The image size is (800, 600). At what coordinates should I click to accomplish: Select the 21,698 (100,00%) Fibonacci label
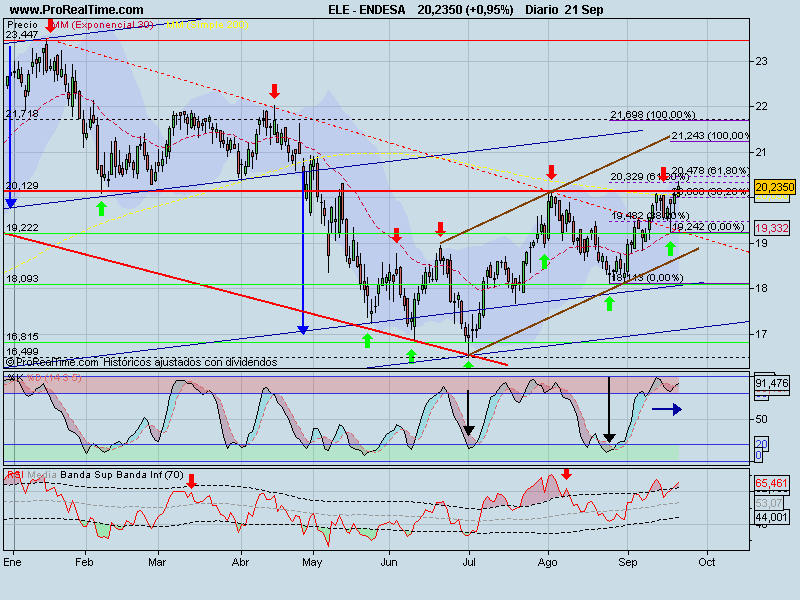click(653, 115)
